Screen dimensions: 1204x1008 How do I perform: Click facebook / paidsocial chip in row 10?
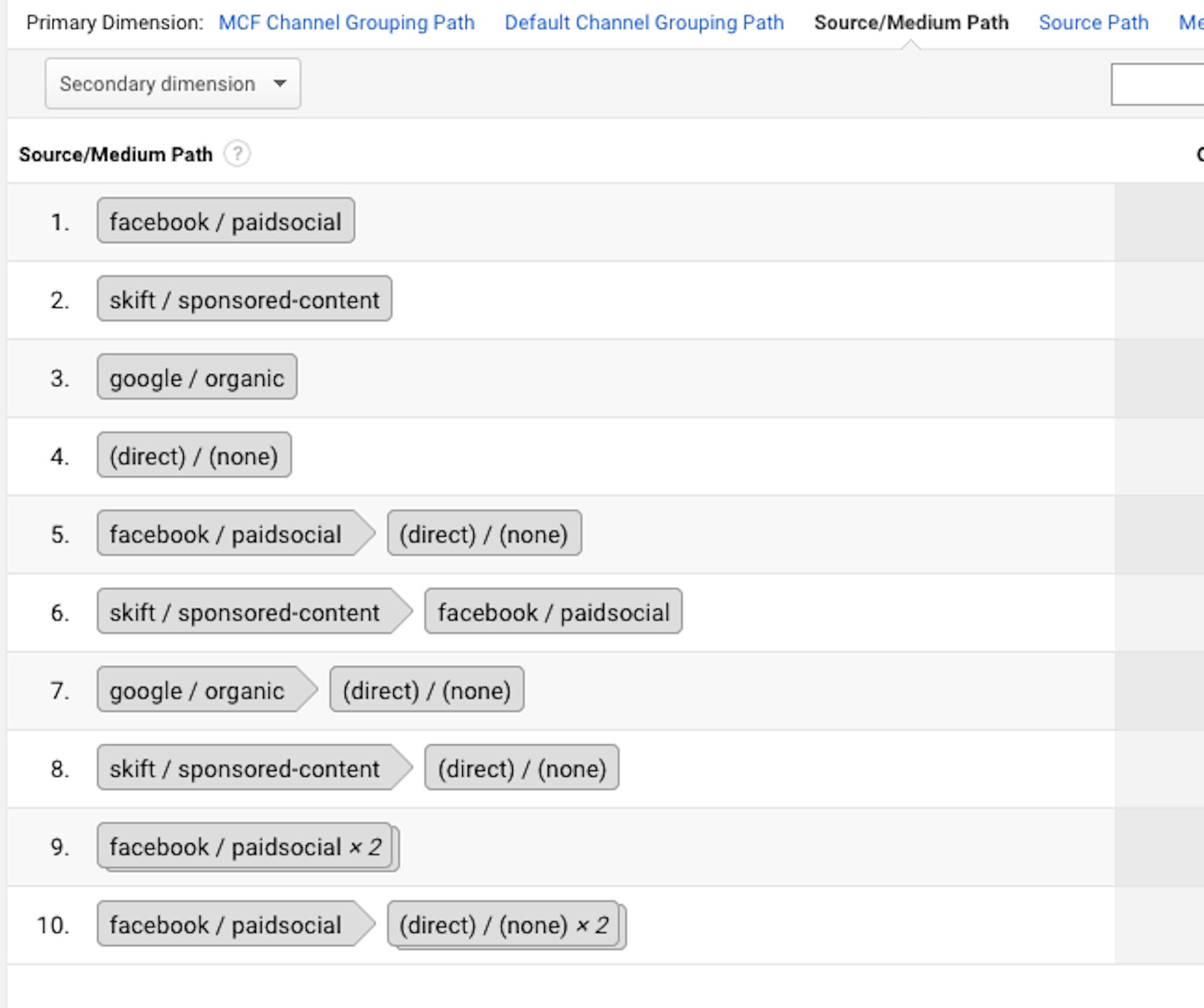click(x=236, y=924)
